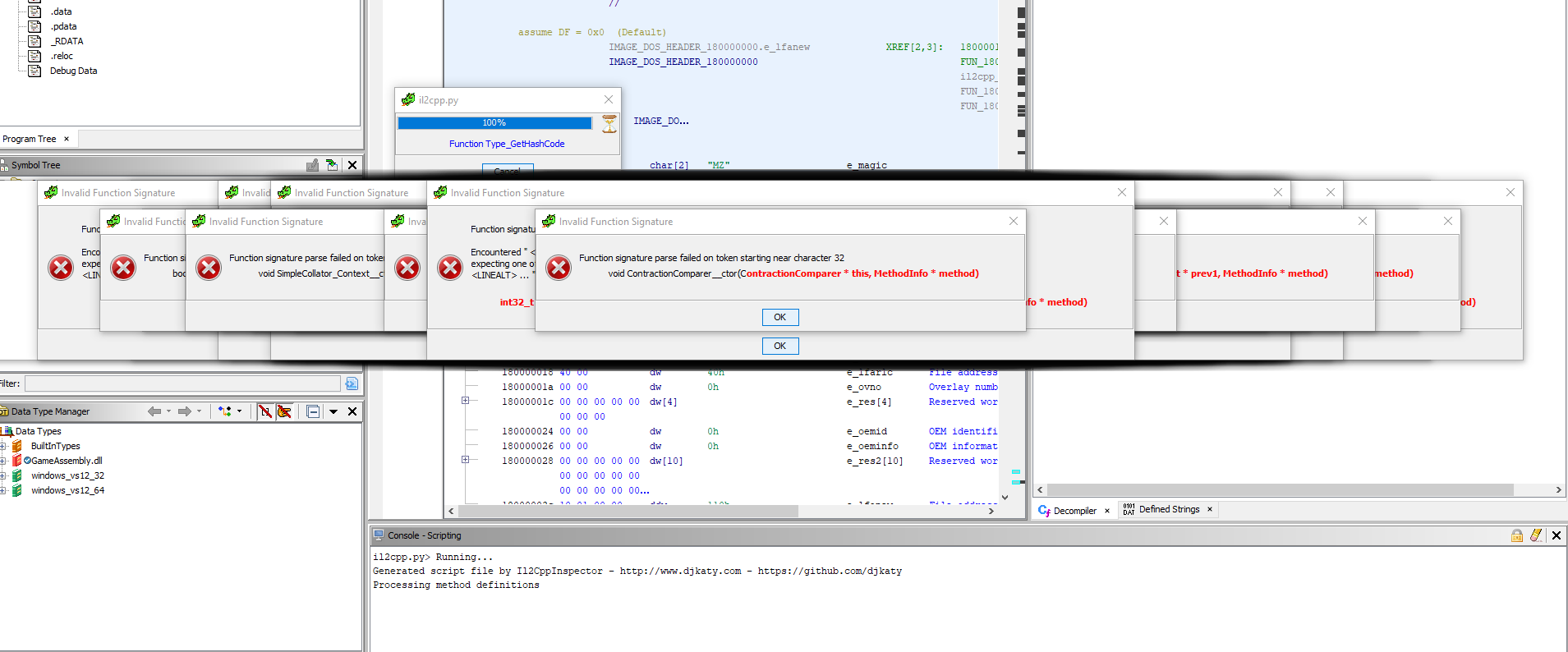Select the _RDATA section in Program Tree
Screen dimensions: 1568x652
click(x=67, y=41)
